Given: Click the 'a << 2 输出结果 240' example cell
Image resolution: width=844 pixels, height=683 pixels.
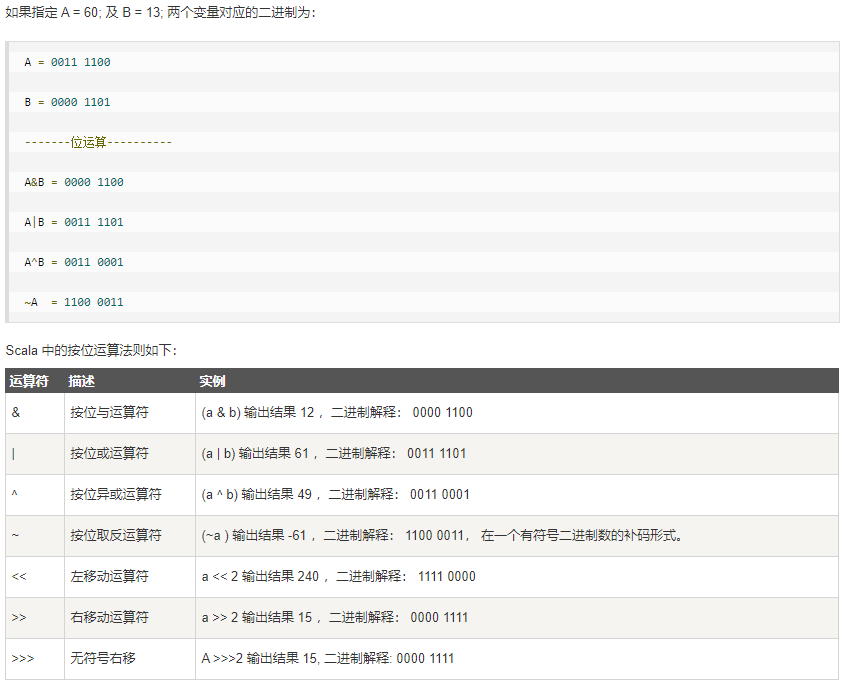Looking at the screenshot, I should (x=338, y=576).
